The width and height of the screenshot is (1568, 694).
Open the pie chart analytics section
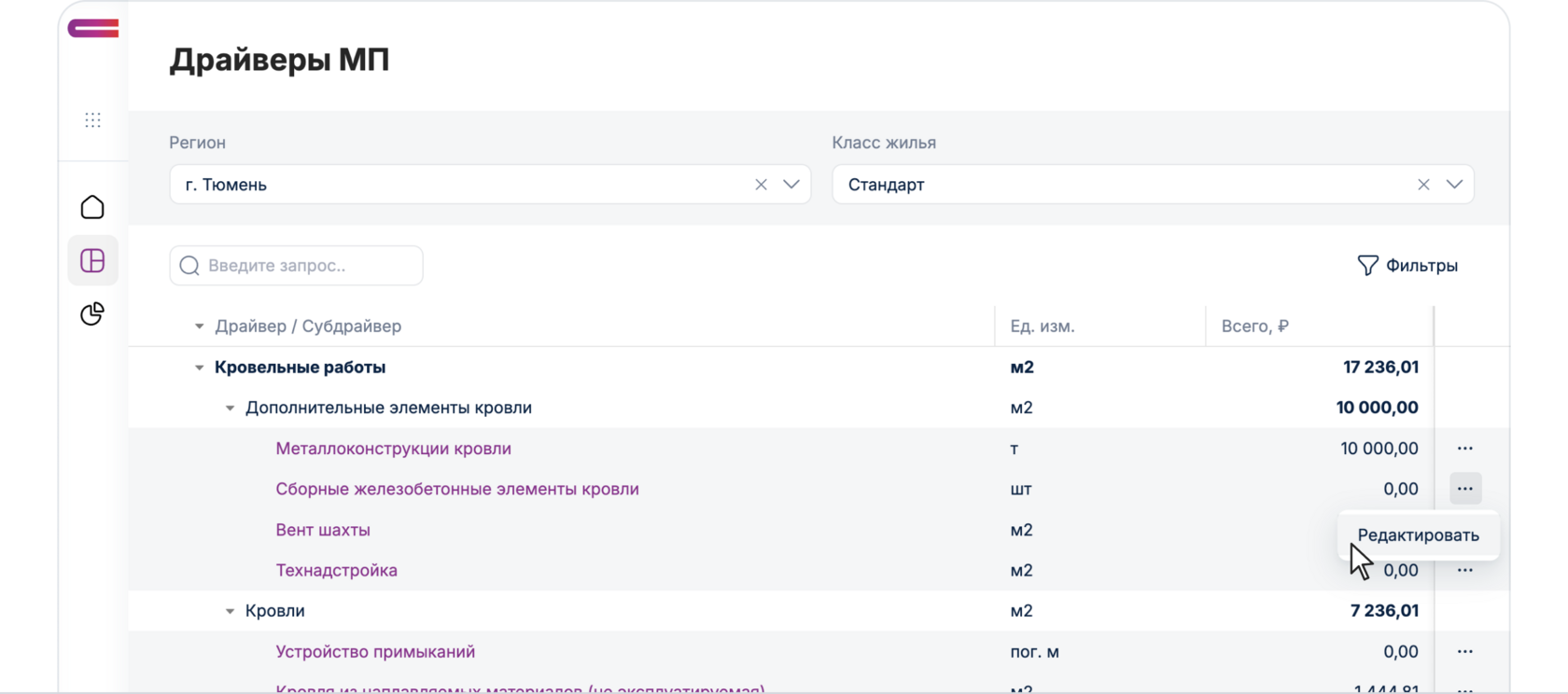pyautogui.click(x=92, y=314)
